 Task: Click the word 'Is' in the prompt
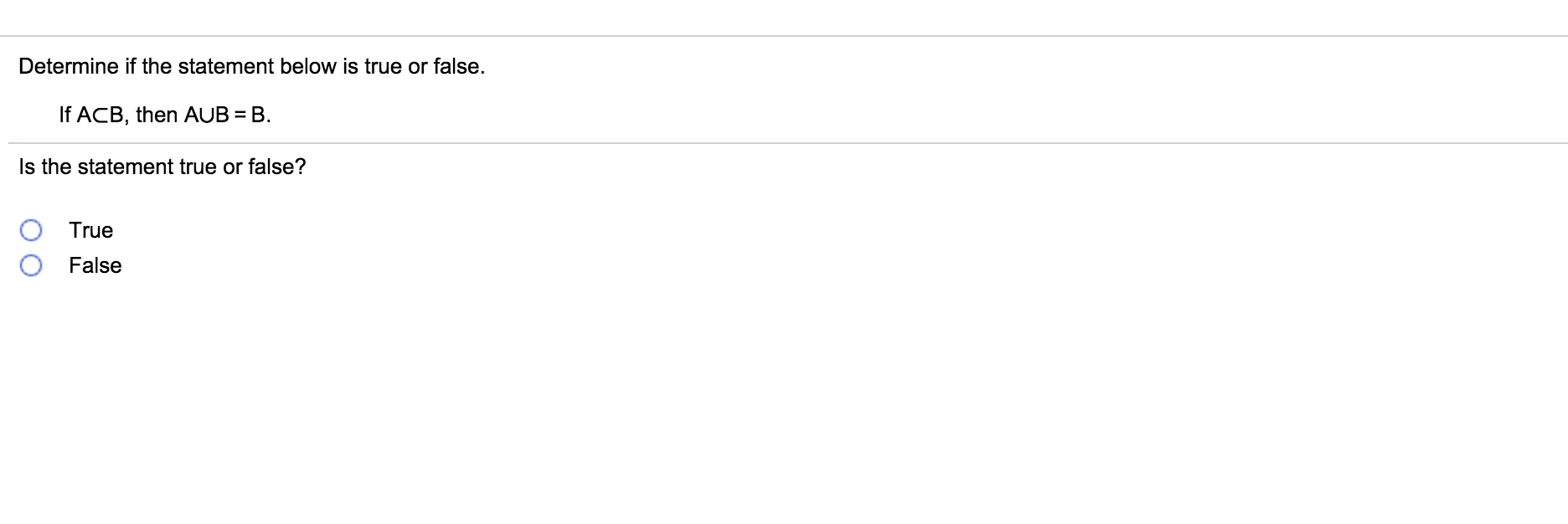click(27, 167)
